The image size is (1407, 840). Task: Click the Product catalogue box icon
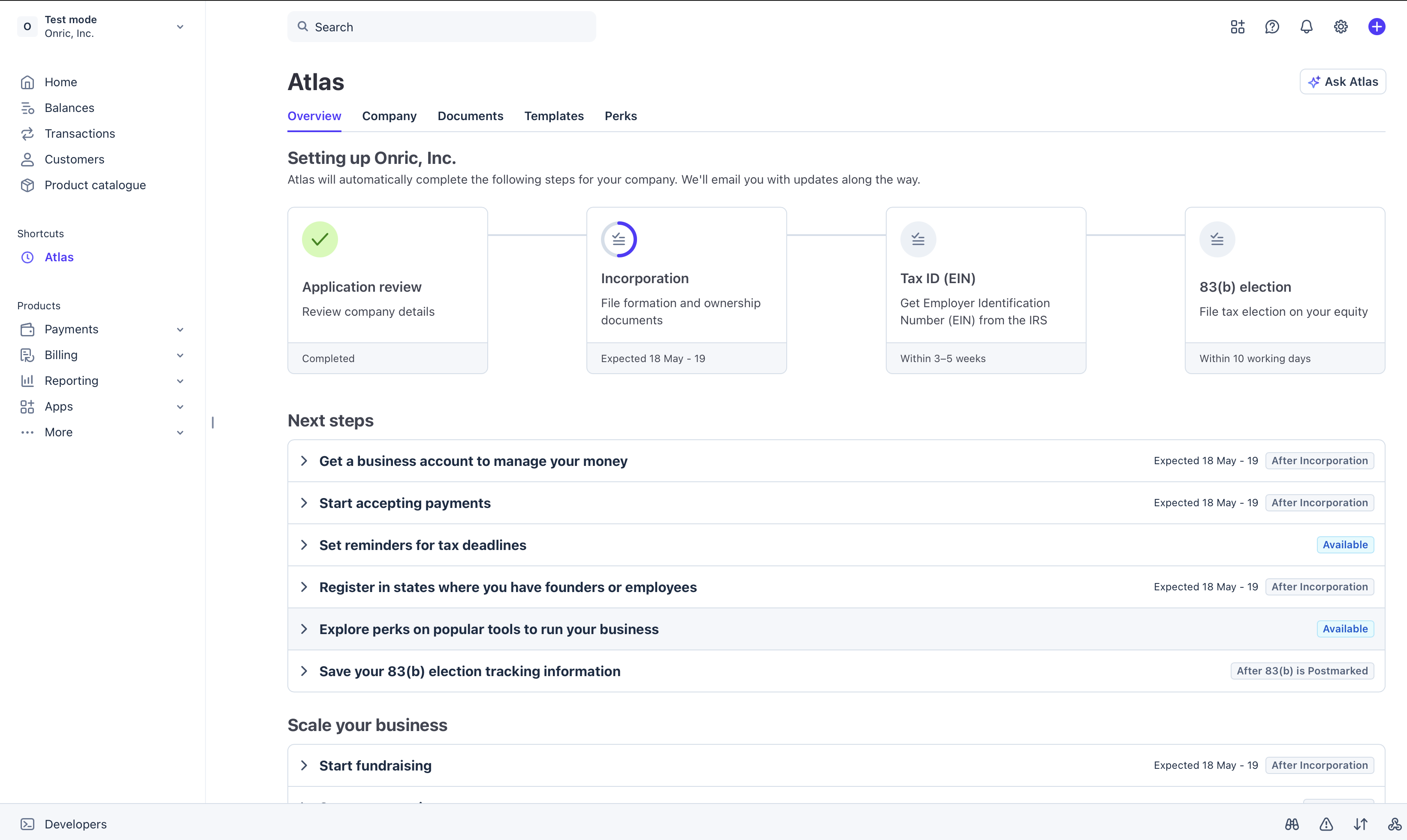pyautogui.click(x=27, y=185)
